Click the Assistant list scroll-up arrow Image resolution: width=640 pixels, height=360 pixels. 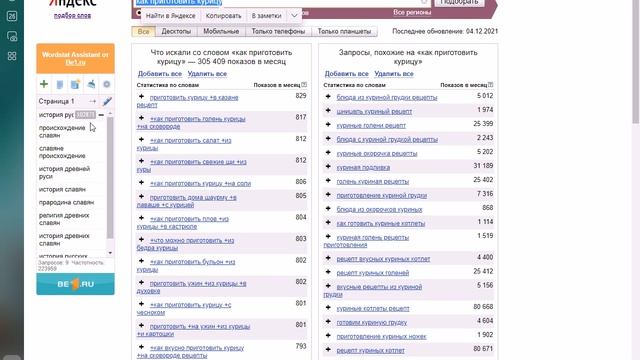(x=110, y=113)
